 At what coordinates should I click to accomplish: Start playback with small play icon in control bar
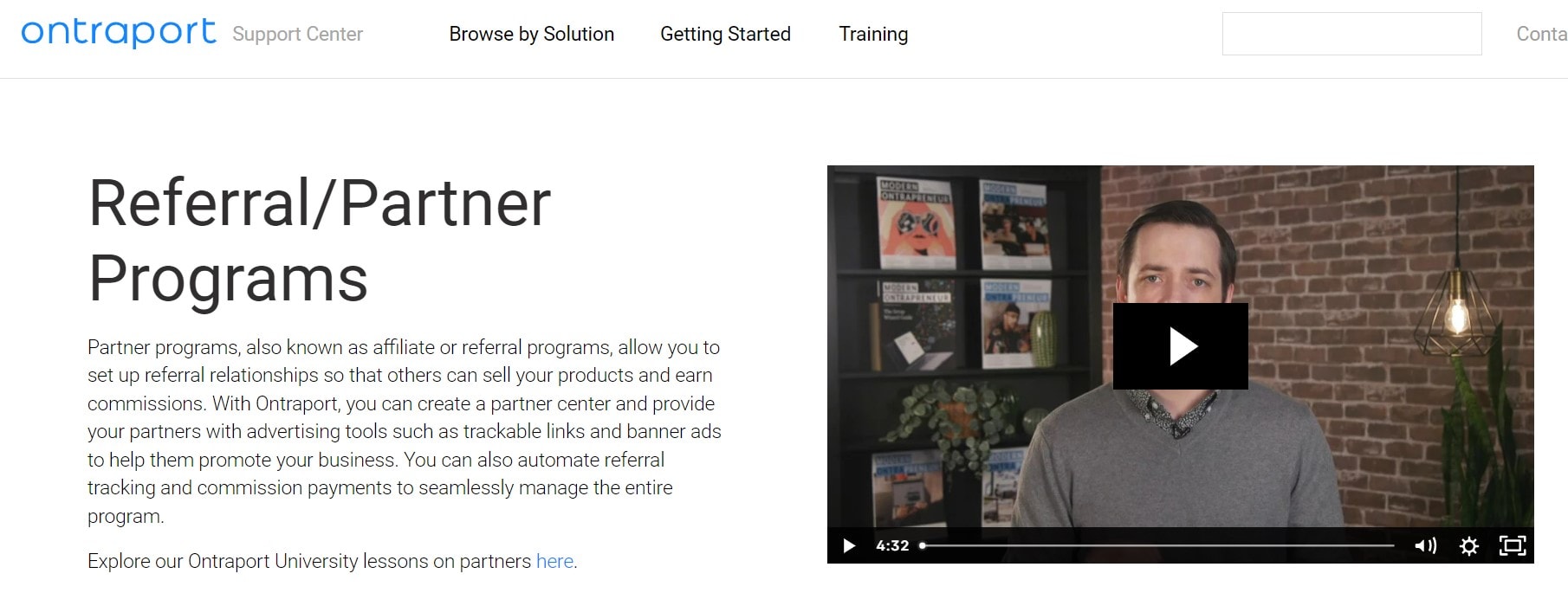click(849, 545)
